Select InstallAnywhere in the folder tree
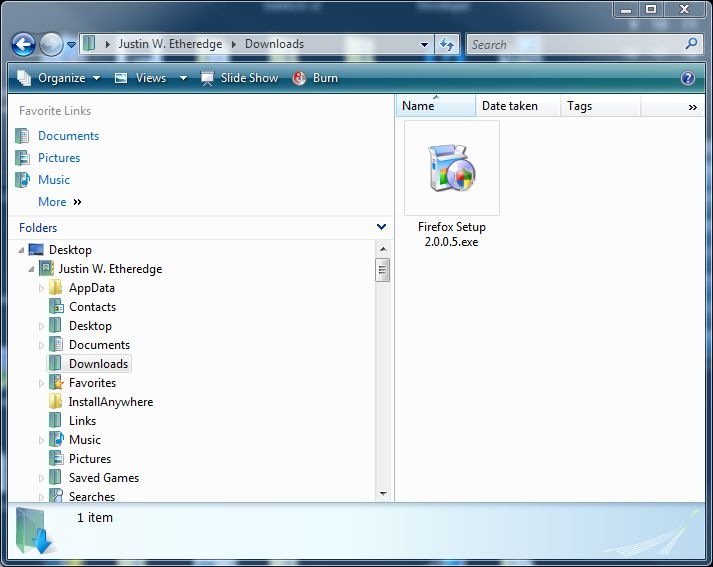The width and height of the screenshot is (713, 567). [x=111, y=402]
